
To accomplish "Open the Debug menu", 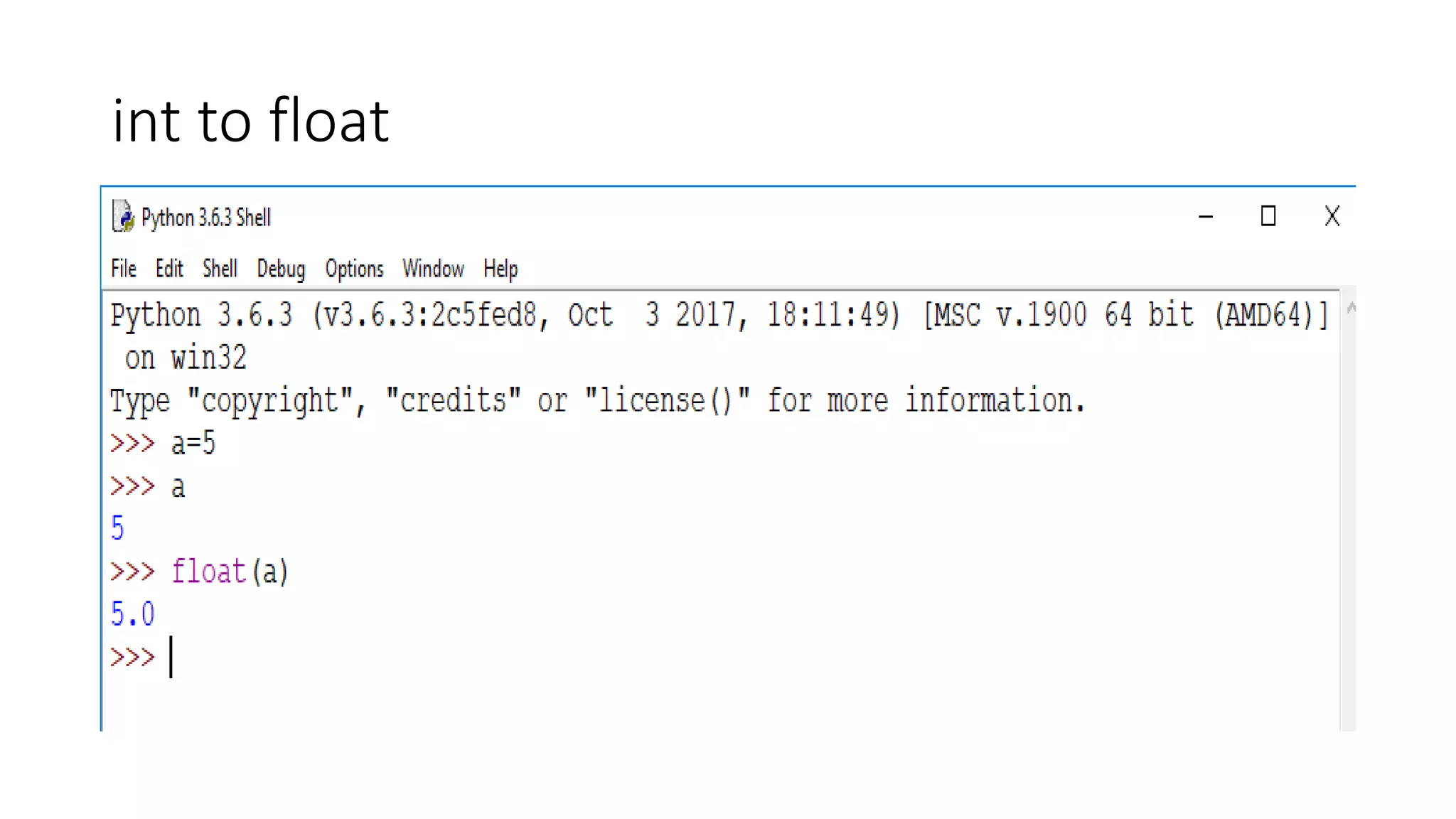I will click(x=281, y=269).
